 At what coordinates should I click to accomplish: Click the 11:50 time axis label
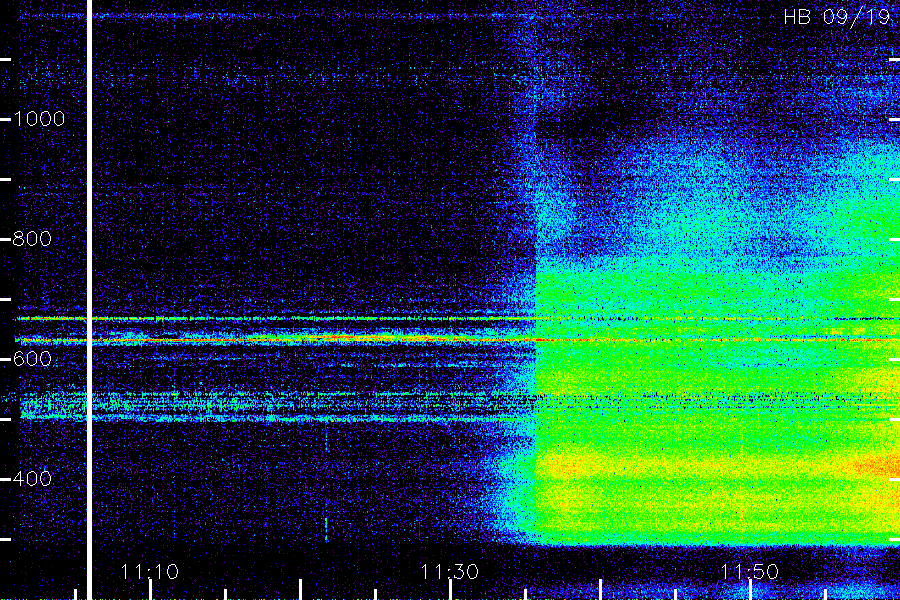coord(750,572)
